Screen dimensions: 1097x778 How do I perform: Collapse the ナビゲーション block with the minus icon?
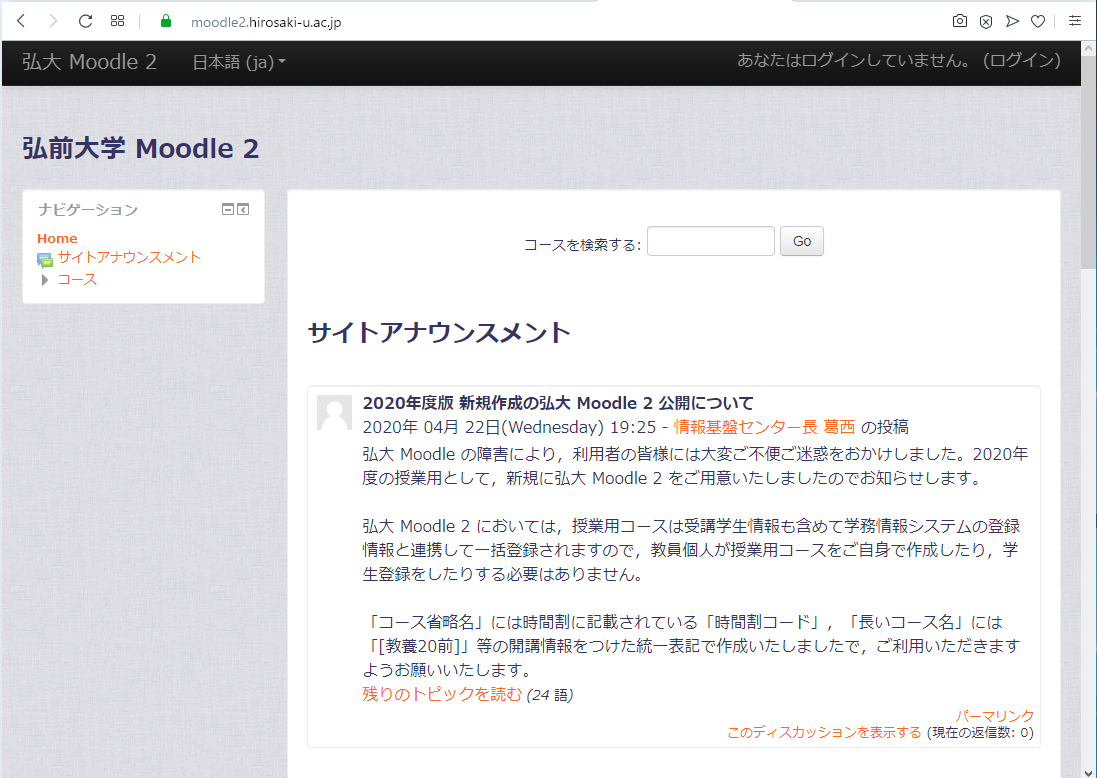(227, 209)
